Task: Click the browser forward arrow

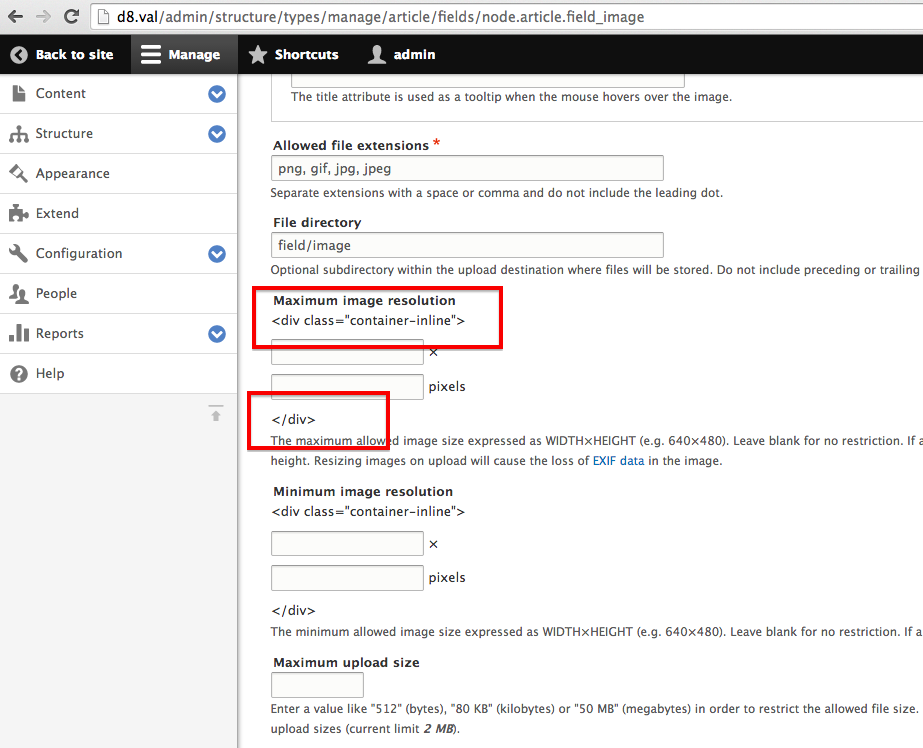Action: pos(44,16)
